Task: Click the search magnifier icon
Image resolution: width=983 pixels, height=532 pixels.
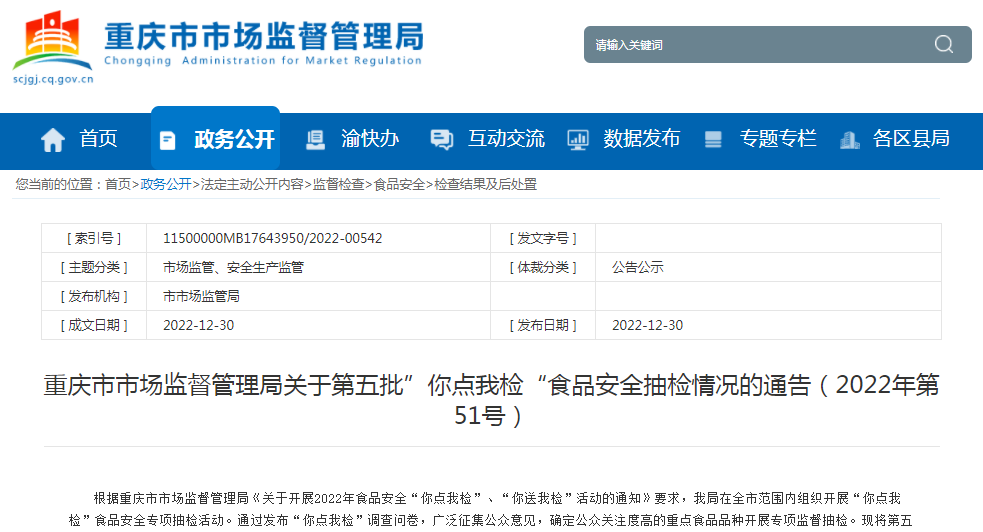Action: point(943,44)
